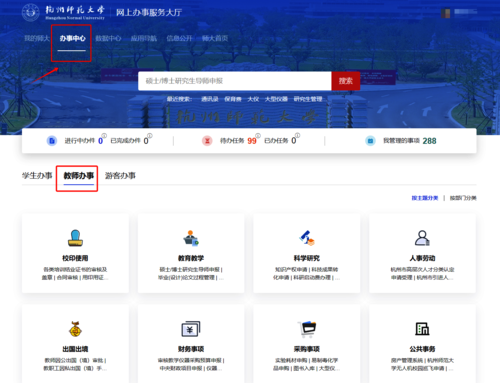This screenshot has height=383, width=500.
Task: Pick the recent search 大仪
Action: [x=253, y=99]
